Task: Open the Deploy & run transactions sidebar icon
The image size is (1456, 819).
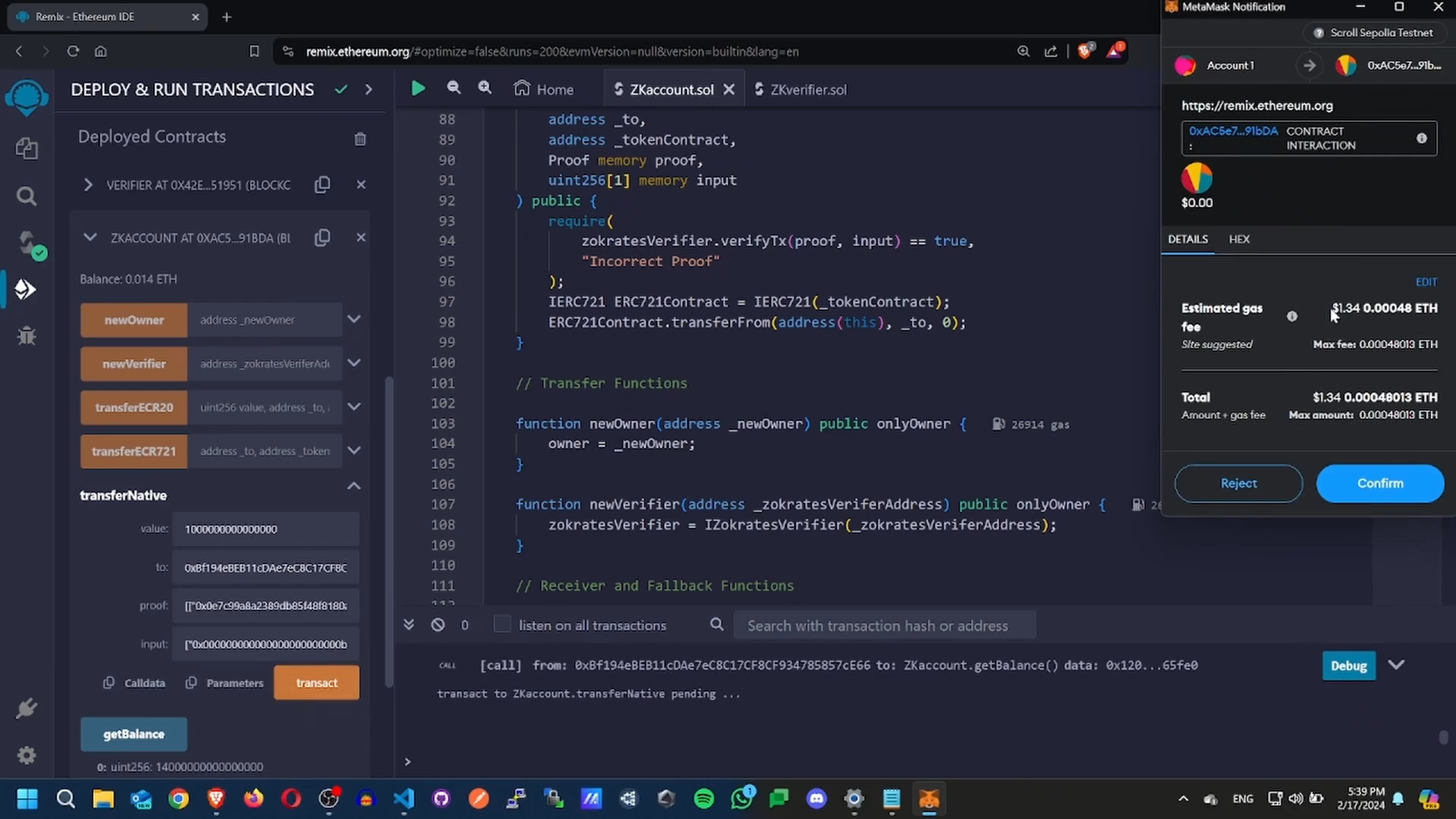Action: (x=25, y=289)
